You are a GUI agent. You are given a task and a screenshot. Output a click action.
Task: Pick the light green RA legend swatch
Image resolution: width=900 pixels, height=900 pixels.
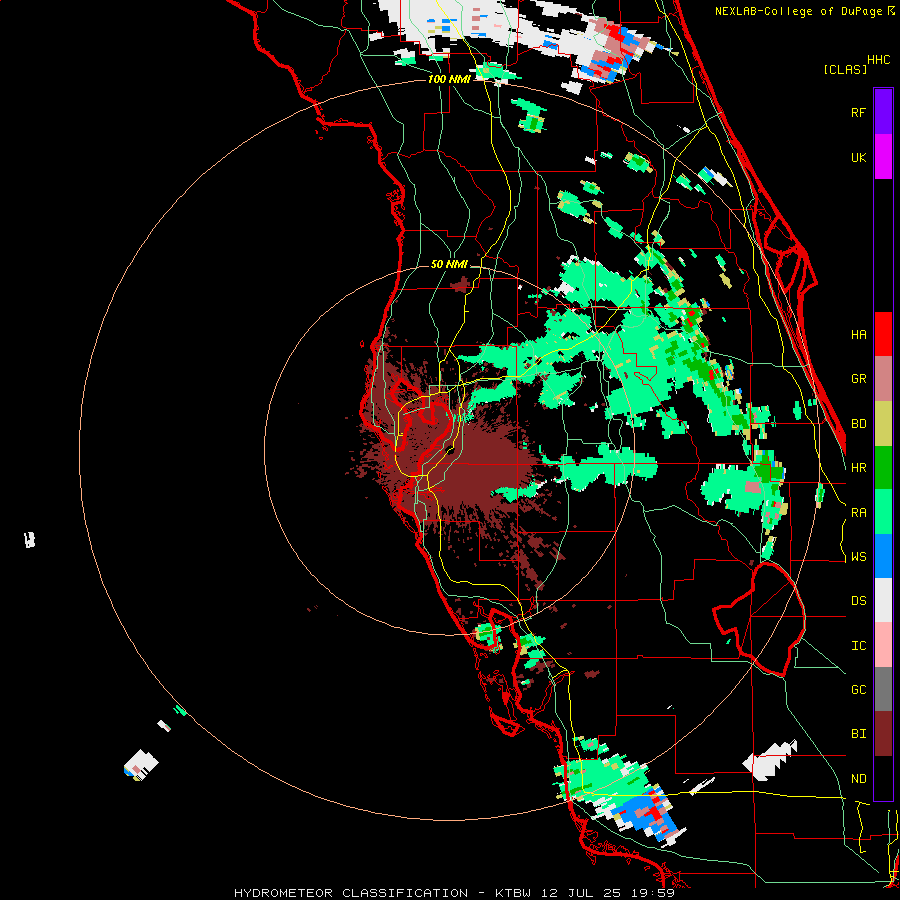[x=883, y=512]
